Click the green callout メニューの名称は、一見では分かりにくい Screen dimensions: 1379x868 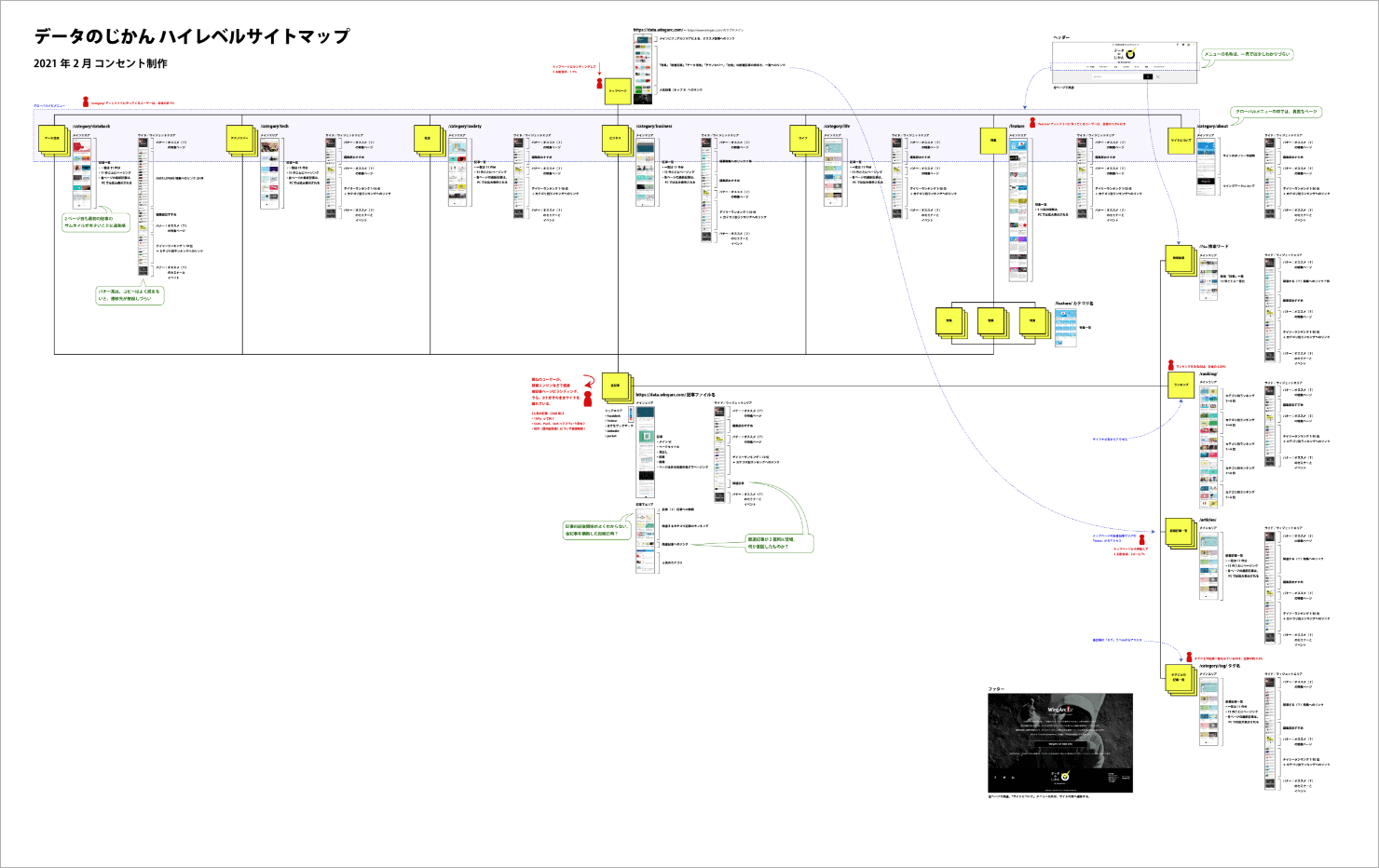coord(1247,54)
